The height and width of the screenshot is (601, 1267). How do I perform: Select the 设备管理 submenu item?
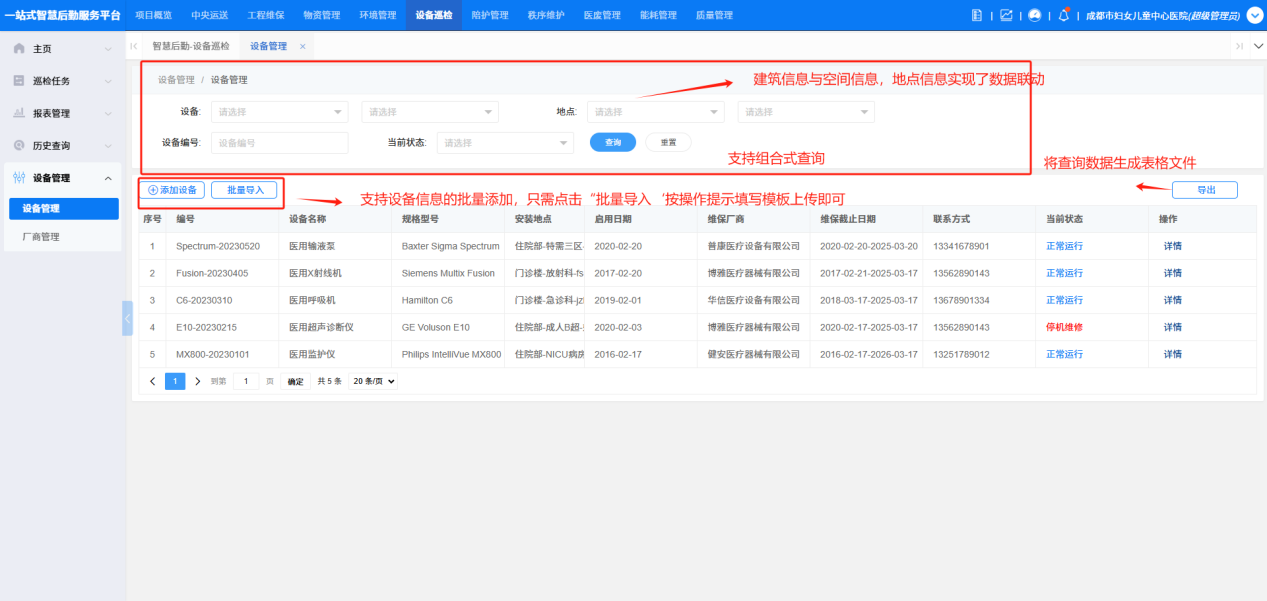click(64, 209)
